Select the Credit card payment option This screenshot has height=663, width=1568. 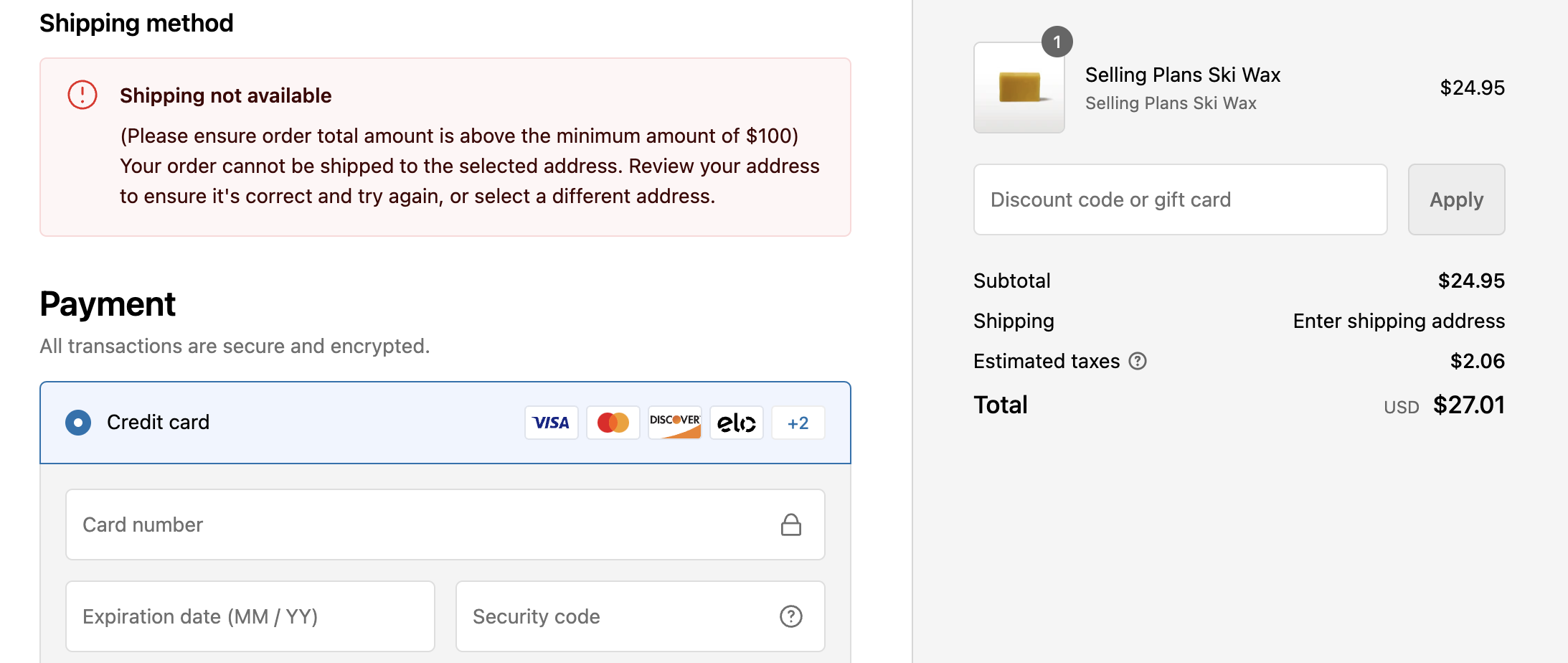[77, 423]
